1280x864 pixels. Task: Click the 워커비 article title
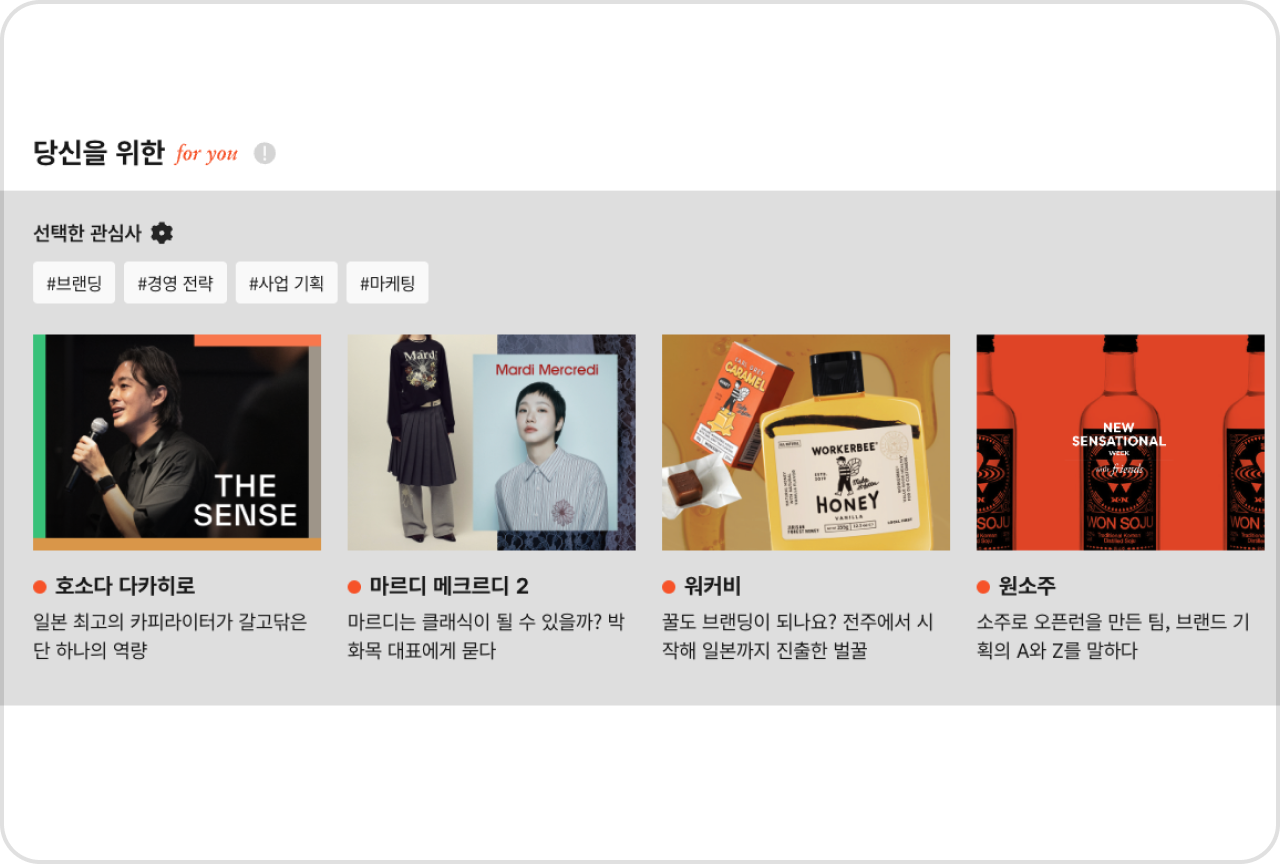pyautogui.click(x=712, y=587)
